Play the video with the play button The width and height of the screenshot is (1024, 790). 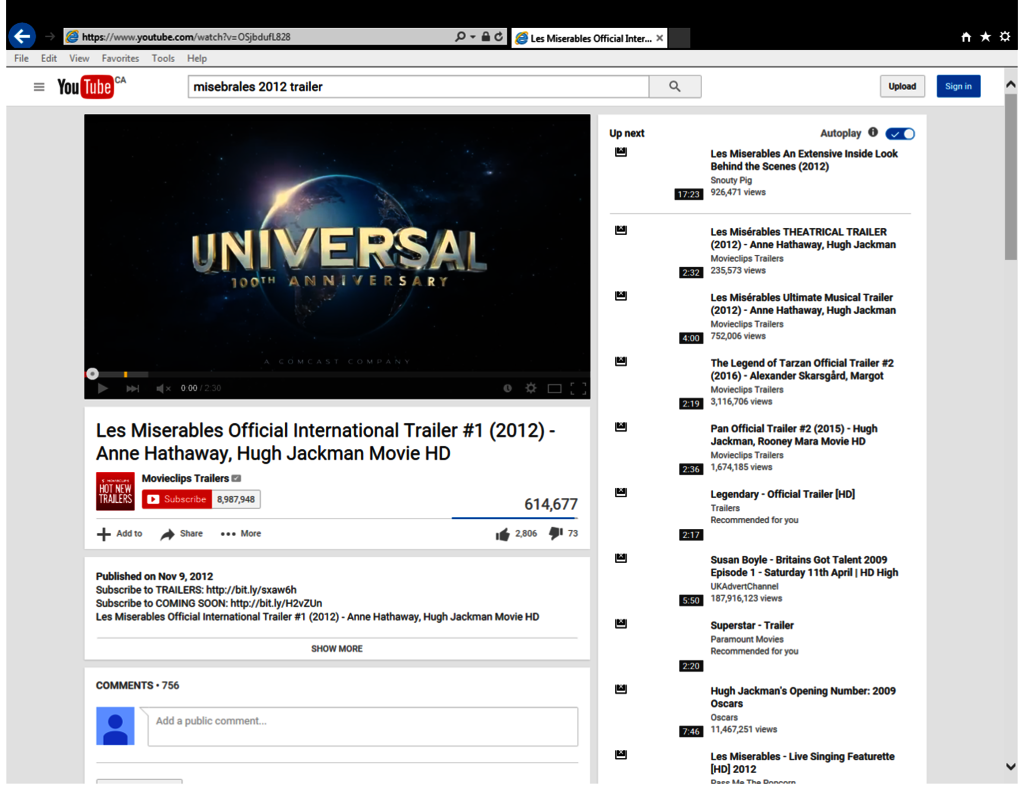coord(103,388)
